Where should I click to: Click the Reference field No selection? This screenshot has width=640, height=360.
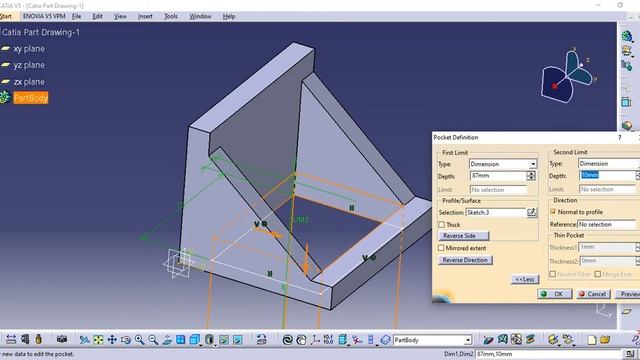[x=607, y=224]
